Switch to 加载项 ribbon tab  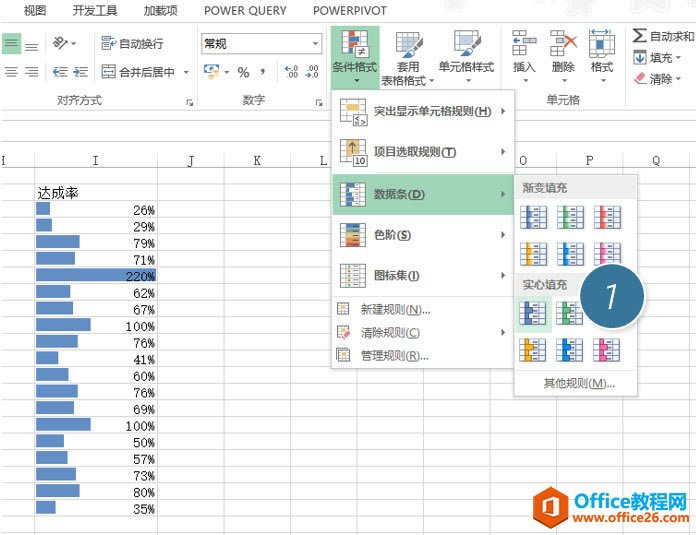point(160,10)
